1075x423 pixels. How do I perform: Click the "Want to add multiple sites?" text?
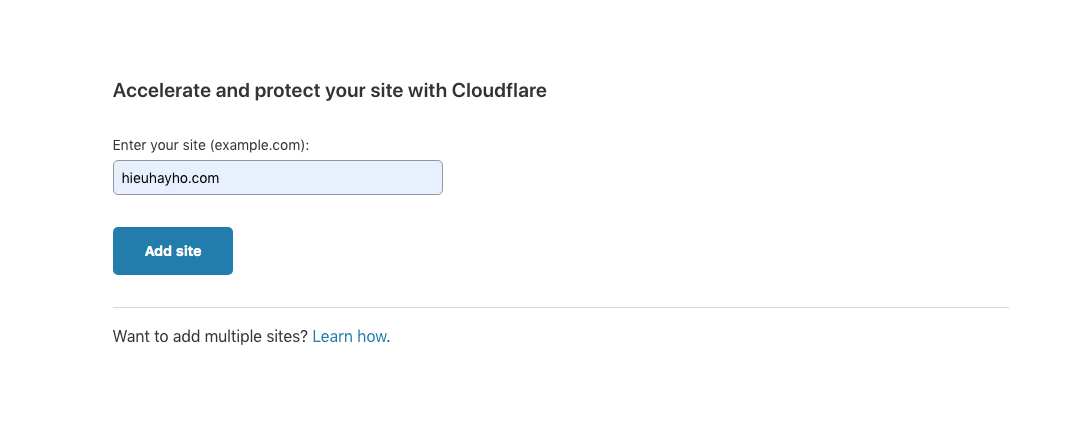click(210, 337)
